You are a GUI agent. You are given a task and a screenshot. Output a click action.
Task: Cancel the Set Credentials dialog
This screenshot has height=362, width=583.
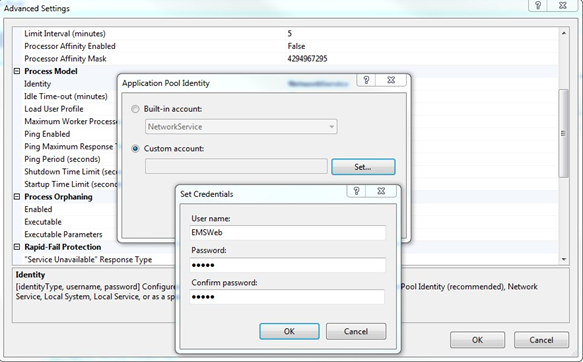356,331
